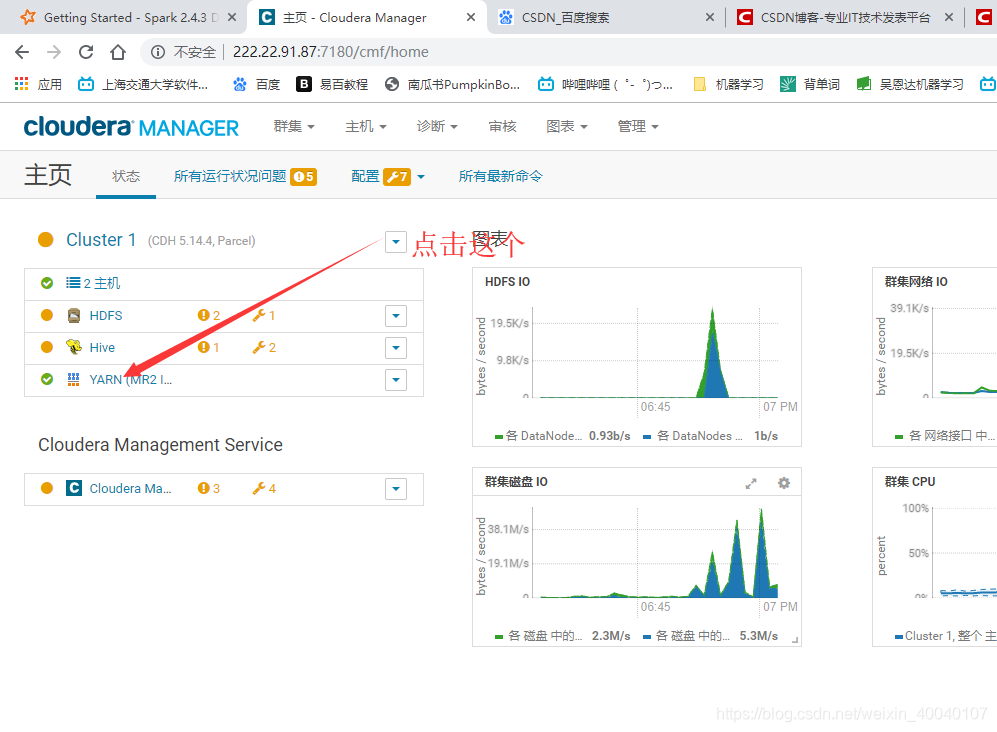The height and width of the screenshot is (732, 997).
Task: Open the 百度 bookmark
Action: pyautogui.click(x=257, y=84)
